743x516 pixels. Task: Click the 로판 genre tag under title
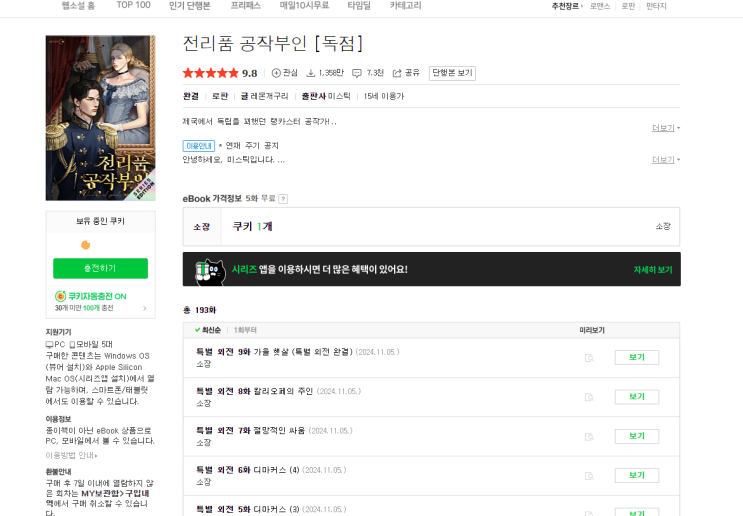(220, 96)
